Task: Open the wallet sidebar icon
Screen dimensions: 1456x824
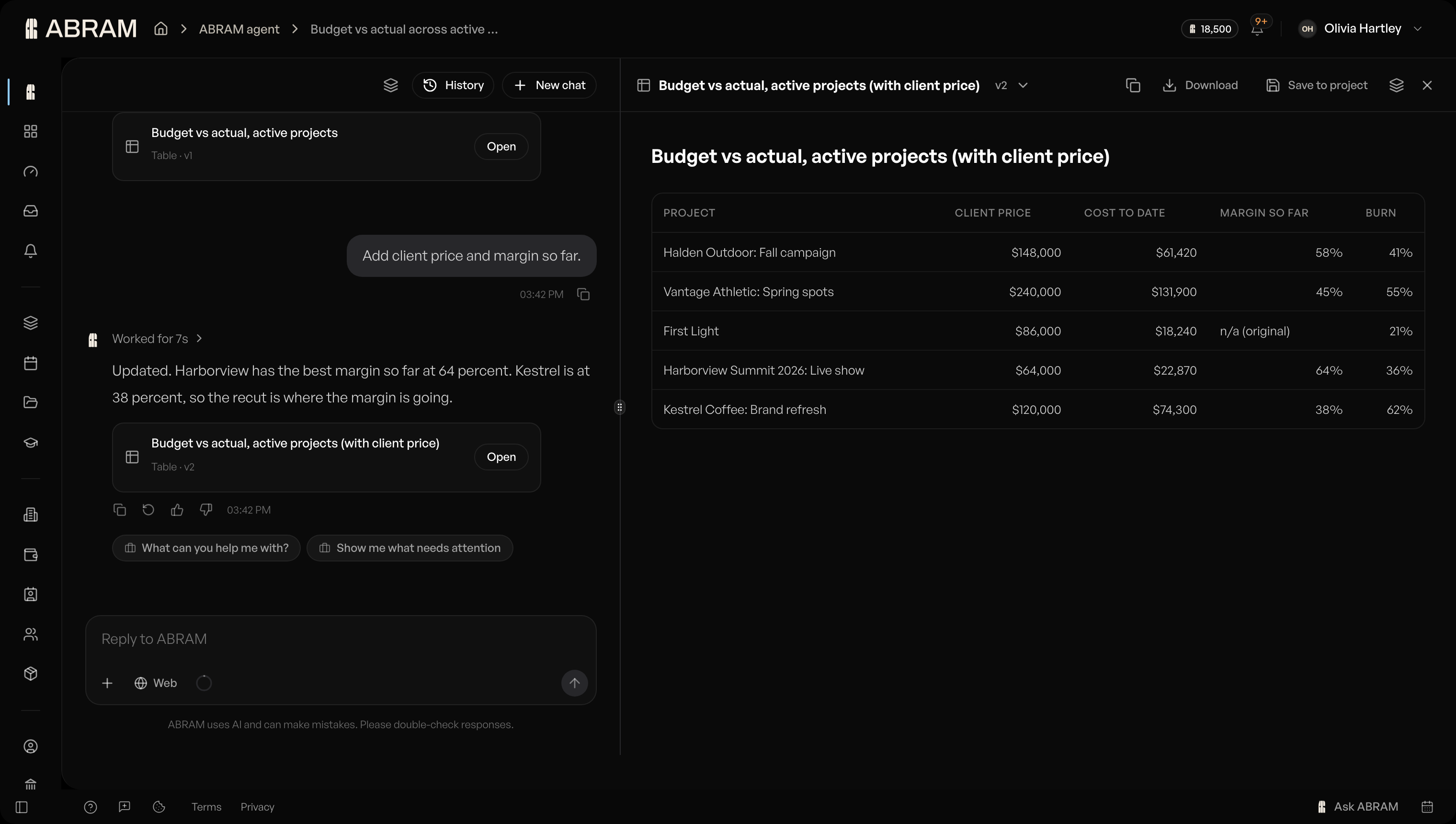Action: (31, 555)
